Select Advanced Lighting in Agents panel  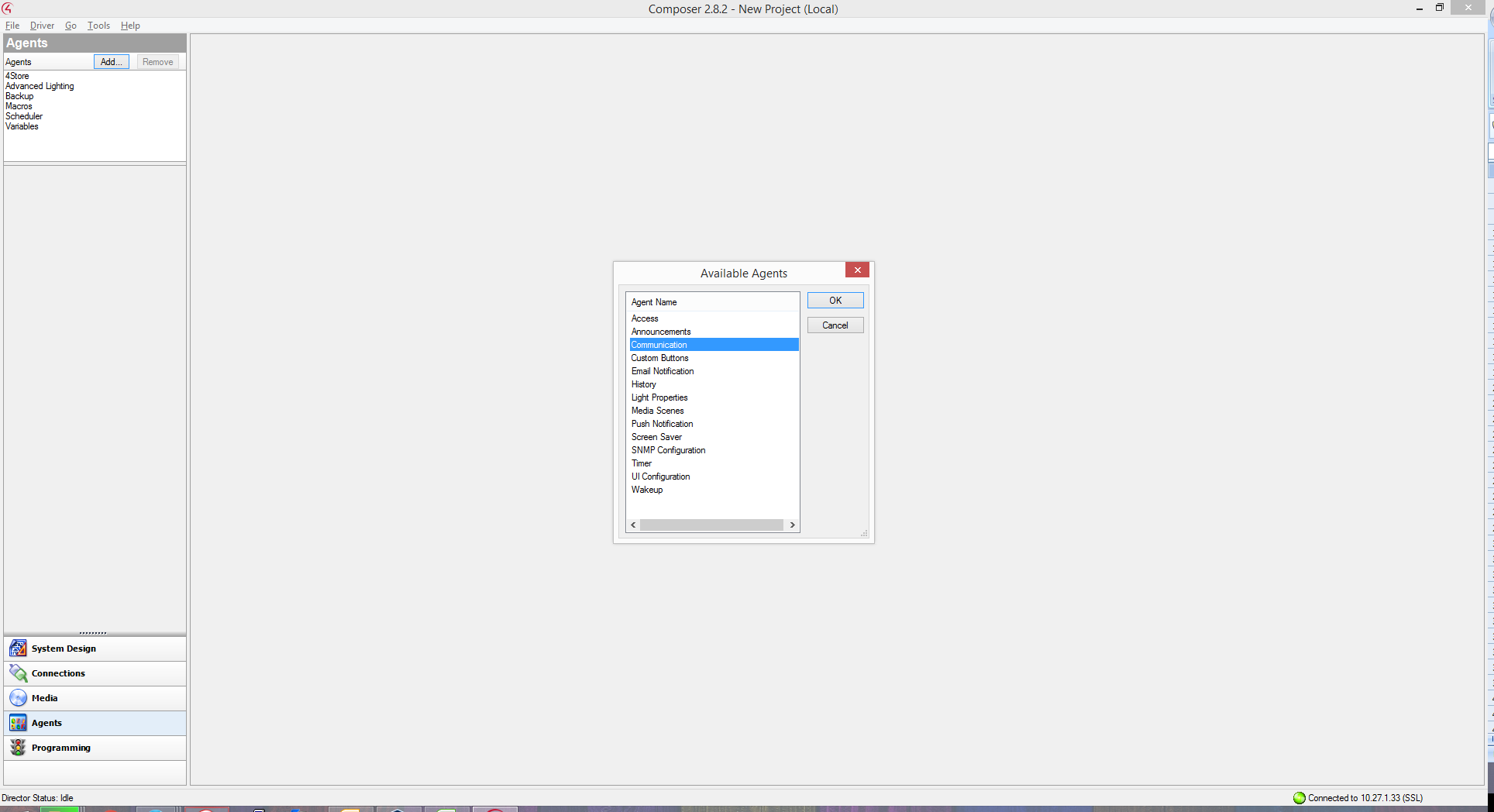click(x=40, y=86)
